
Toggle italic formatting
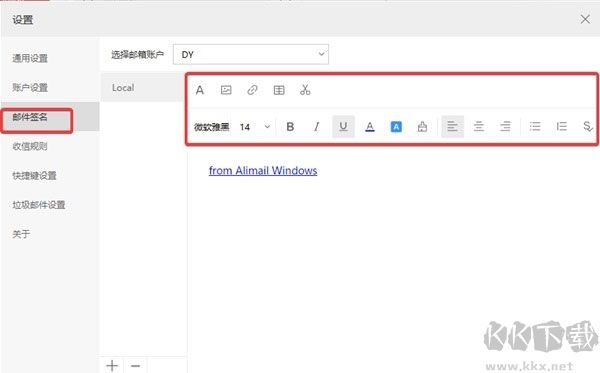point(316,127)
